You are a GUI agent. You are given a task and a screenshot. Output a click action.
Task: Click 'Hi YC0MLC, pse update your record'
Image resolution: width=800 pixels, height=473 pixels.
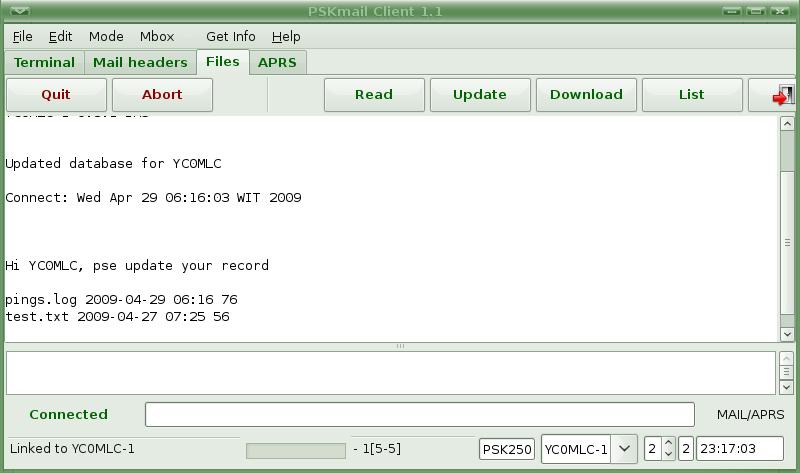pos(137,266)
